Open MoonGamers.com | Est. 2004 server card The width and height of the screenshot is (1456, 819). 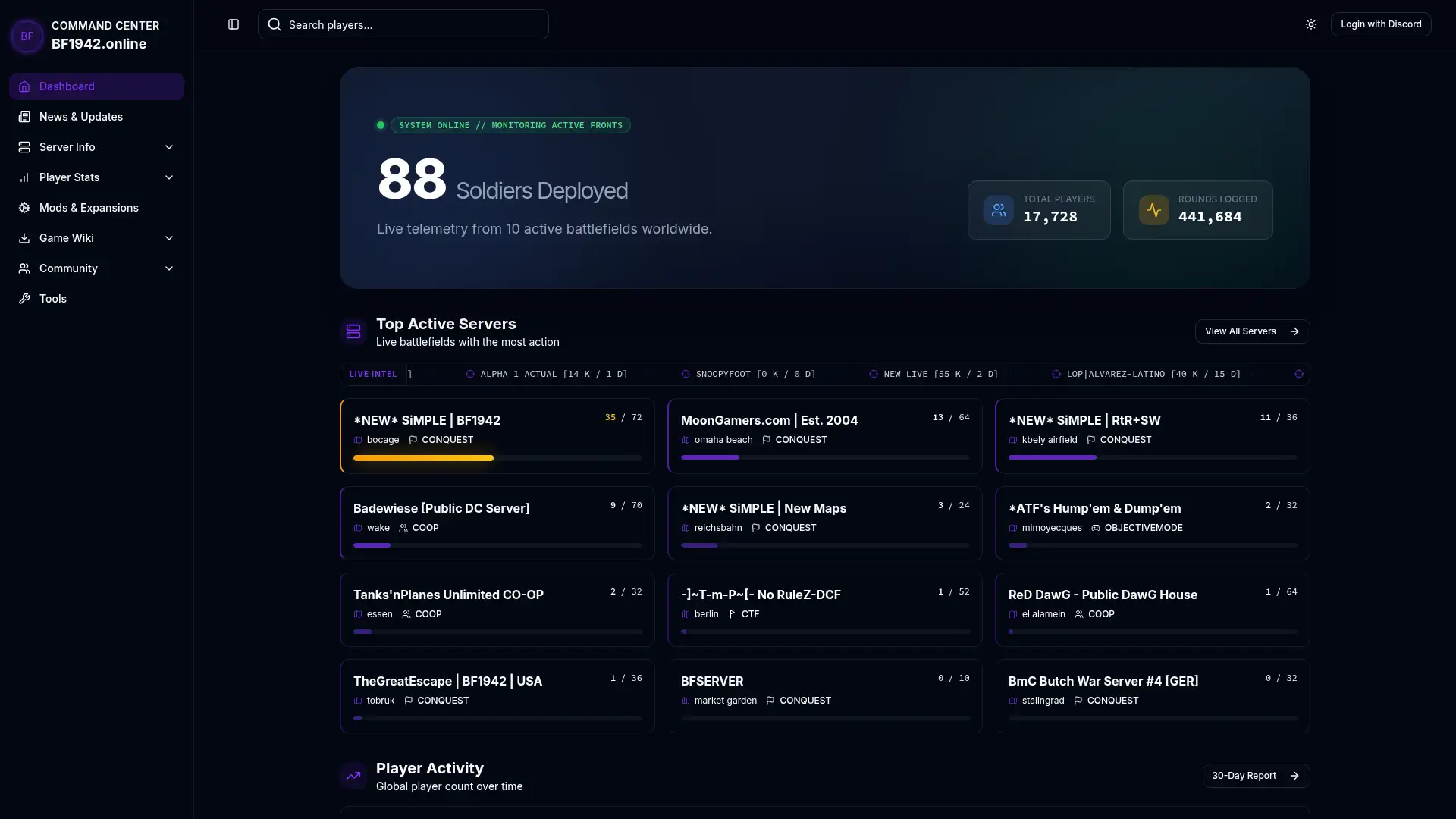824,436
